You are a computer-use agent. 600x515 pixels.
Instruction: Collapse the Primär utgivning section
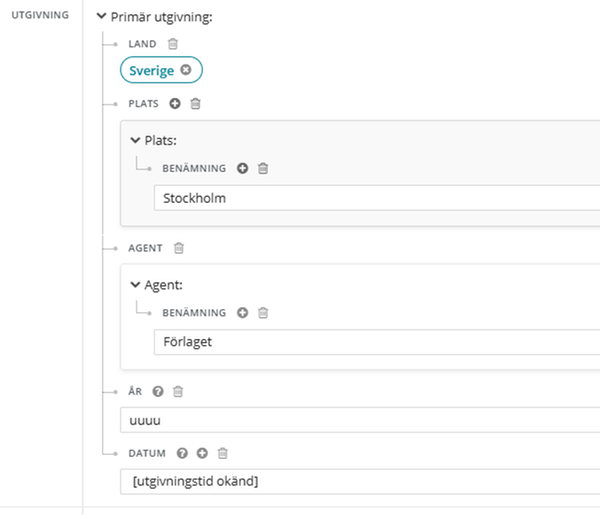pyautogui.click(x=101, y=17)
